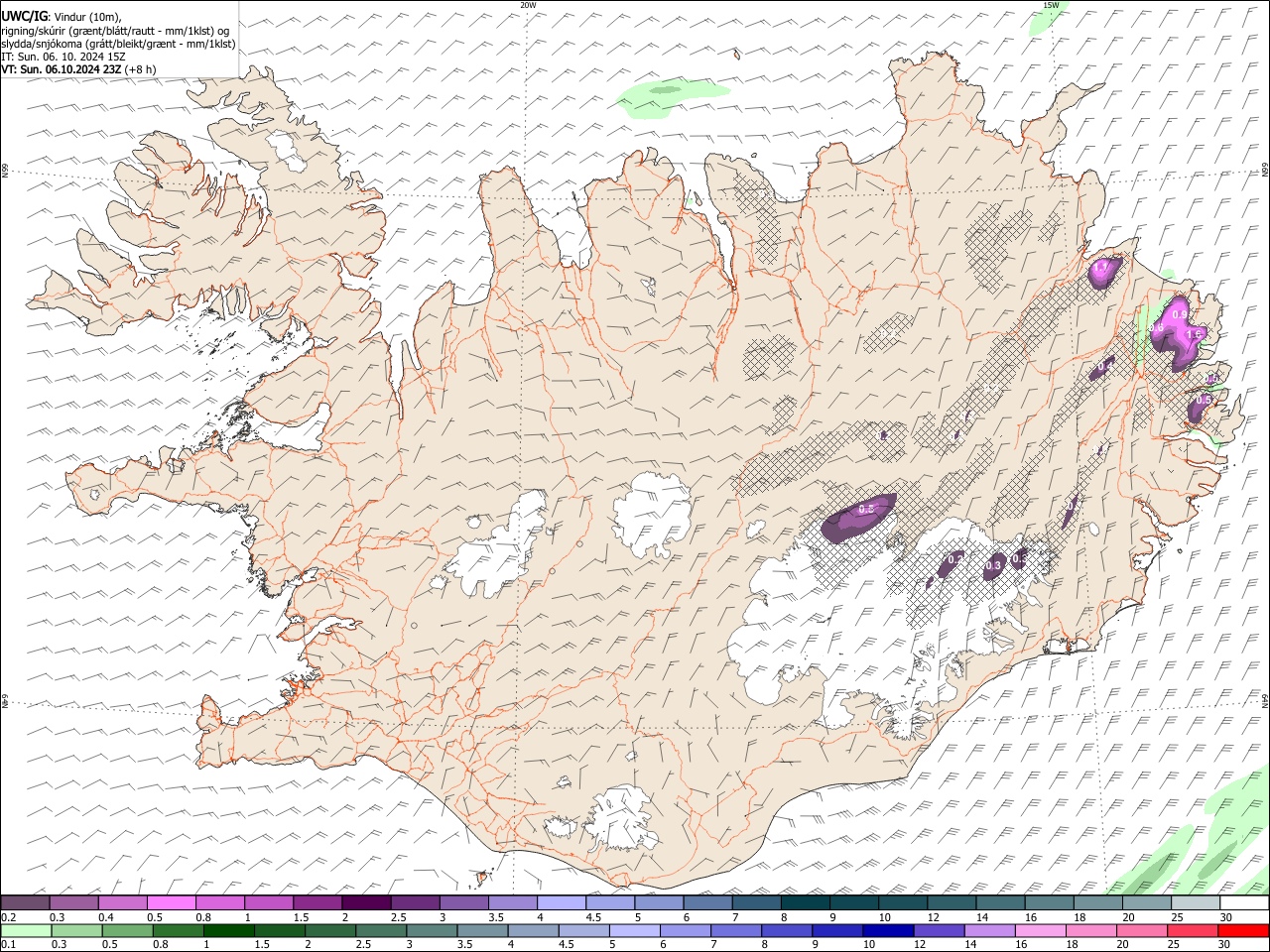
Task: Pick lower-row purple swatch 12 to 14
Action: (x=938, y=930)
